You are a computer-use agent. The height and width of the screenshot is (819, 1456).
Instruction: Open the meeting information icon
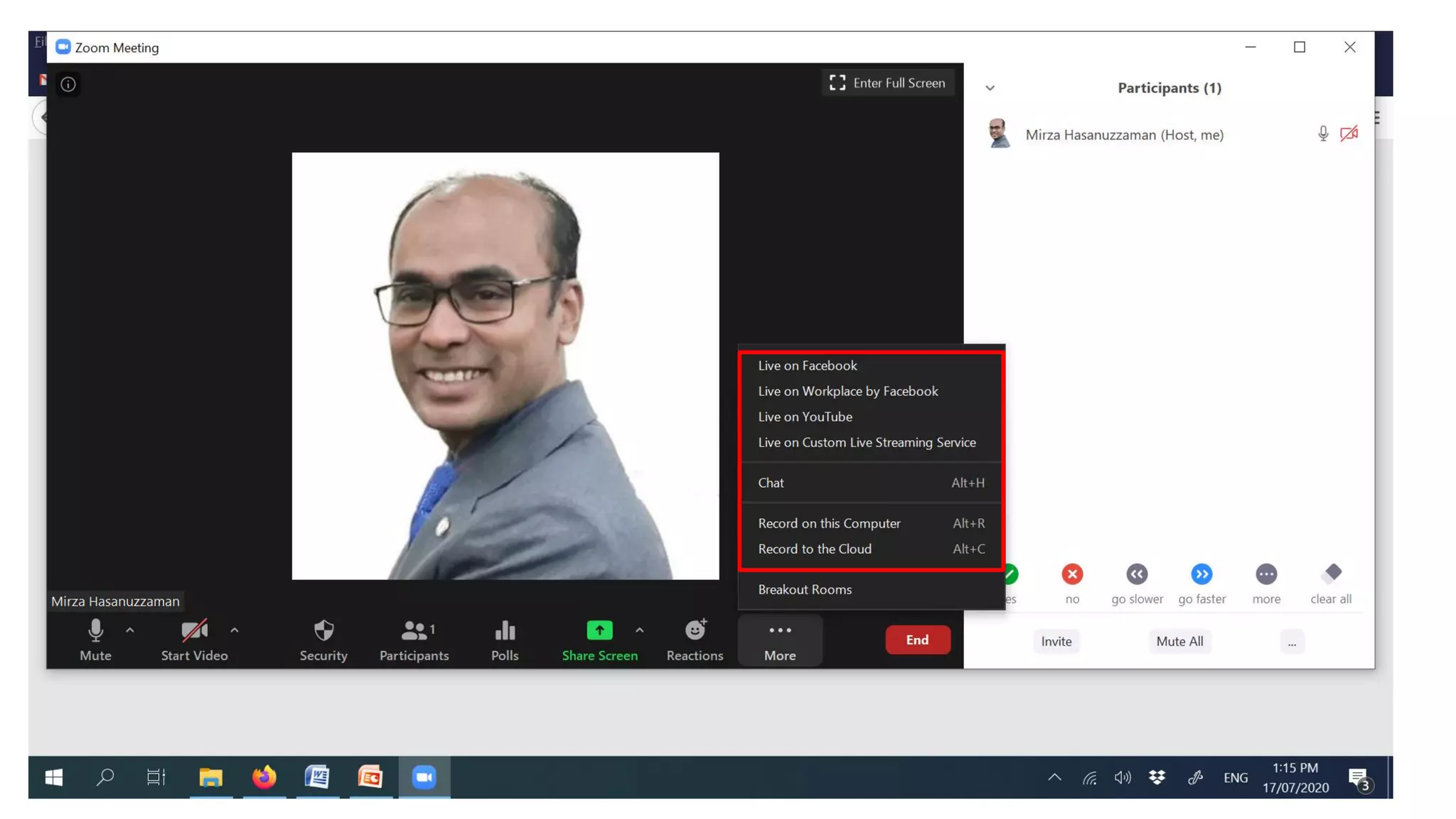tap(68, 85)
